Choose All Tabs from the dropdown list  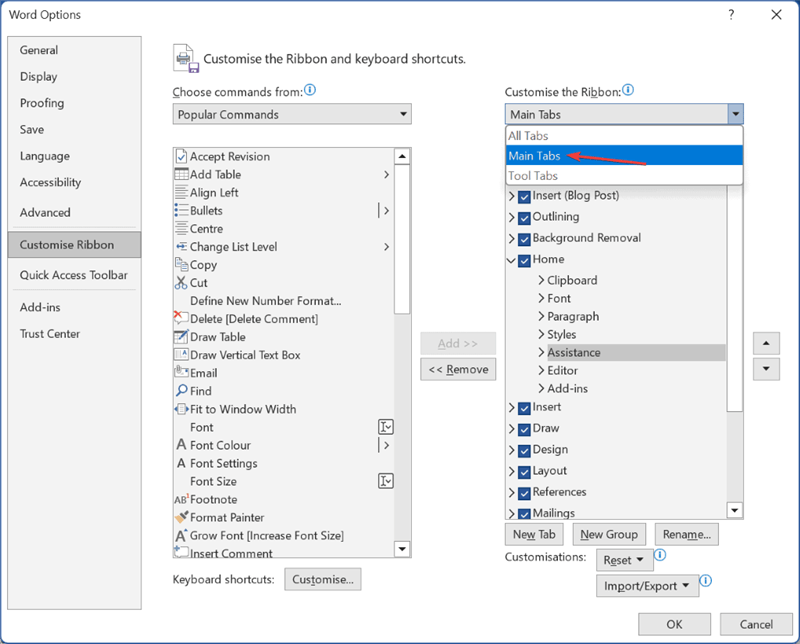click(x=624, y=136)
